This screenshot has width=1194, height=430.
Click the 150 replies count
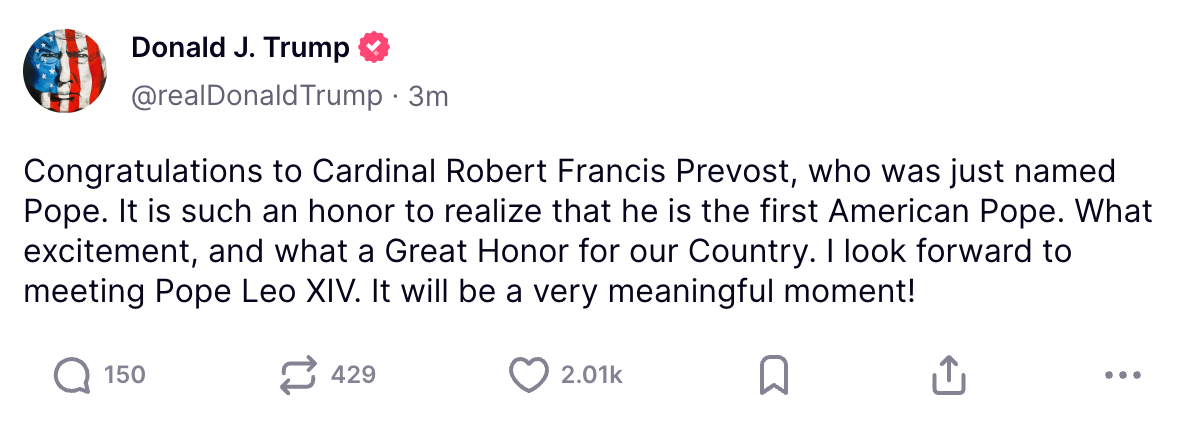(125, 376)
